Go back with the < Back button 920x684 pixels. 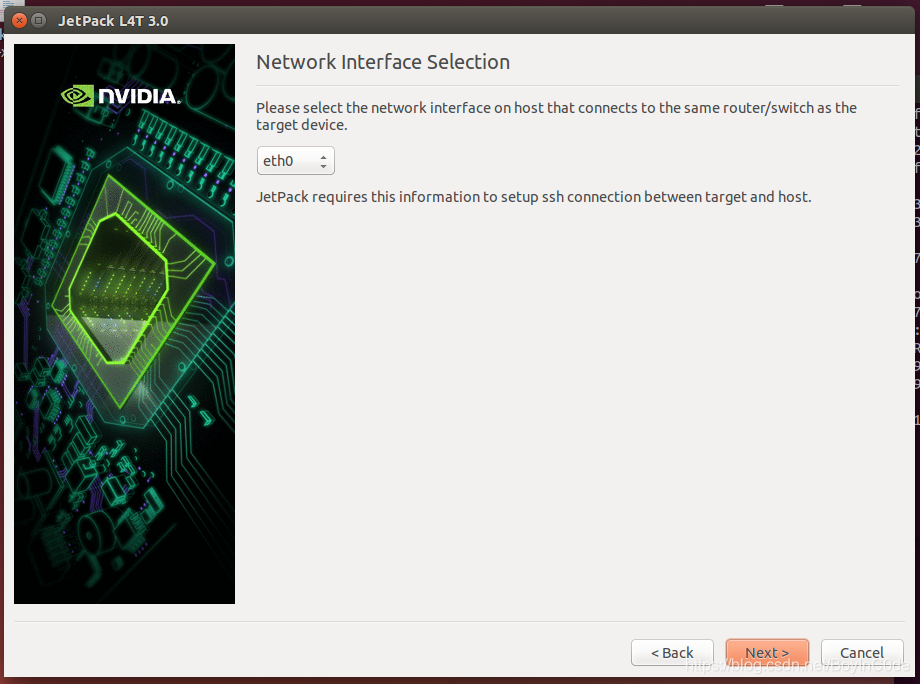[672, 652]
